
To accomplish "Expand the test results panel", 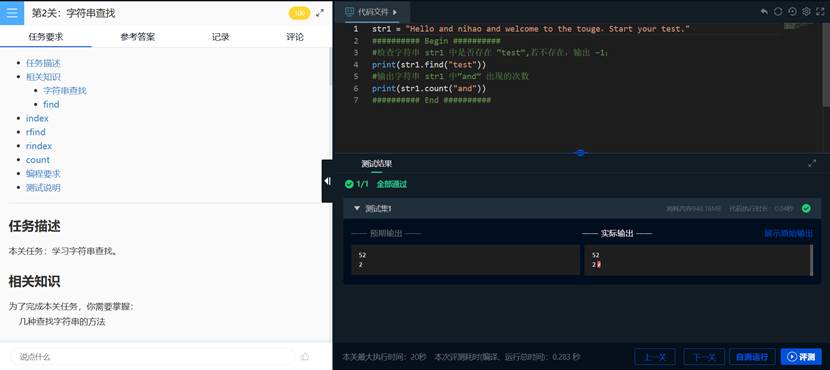I will pos(812,164).
